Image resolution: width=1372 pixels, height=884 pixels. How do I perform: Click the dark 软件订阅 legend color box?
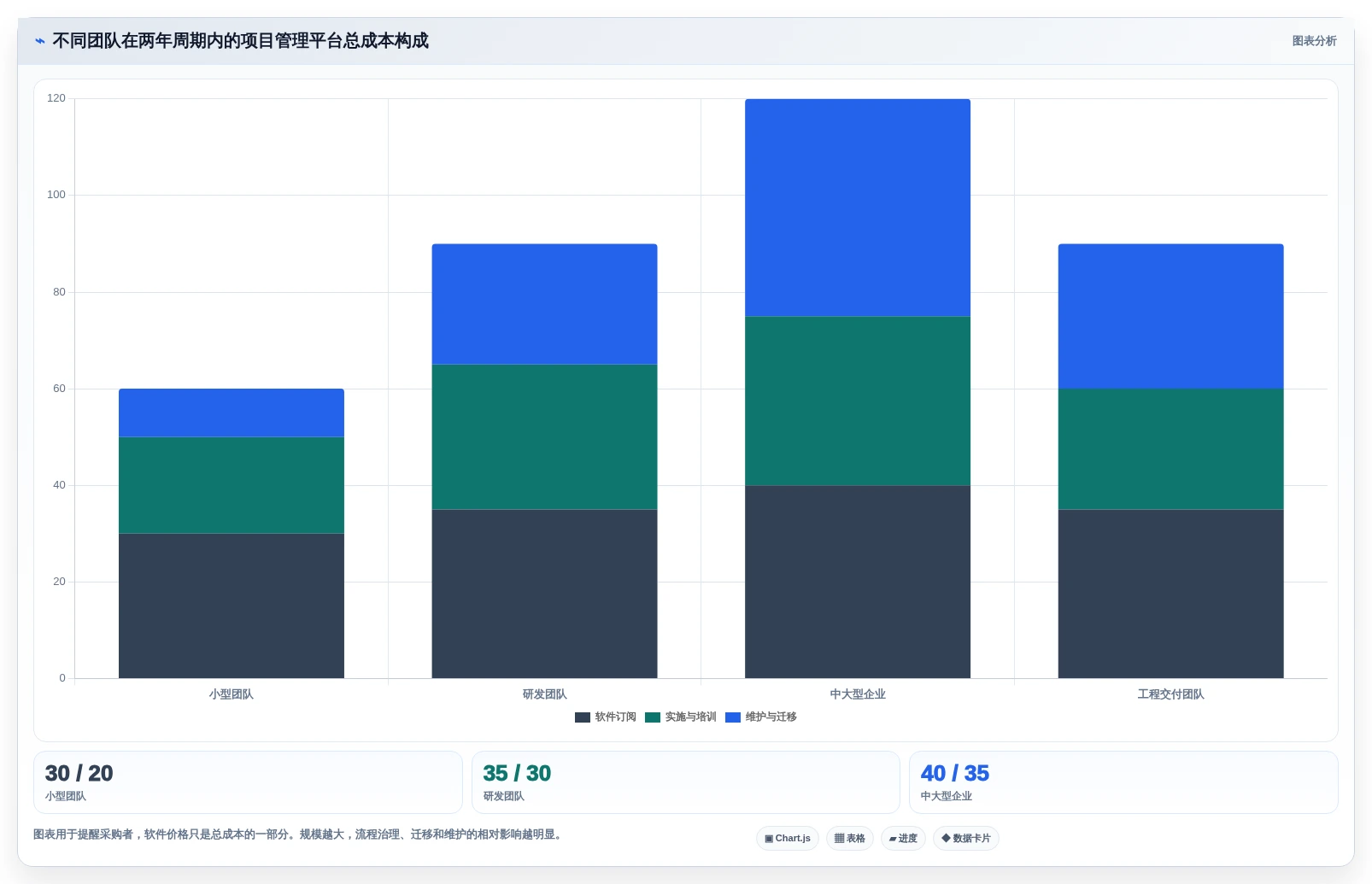tap(583, 717)
